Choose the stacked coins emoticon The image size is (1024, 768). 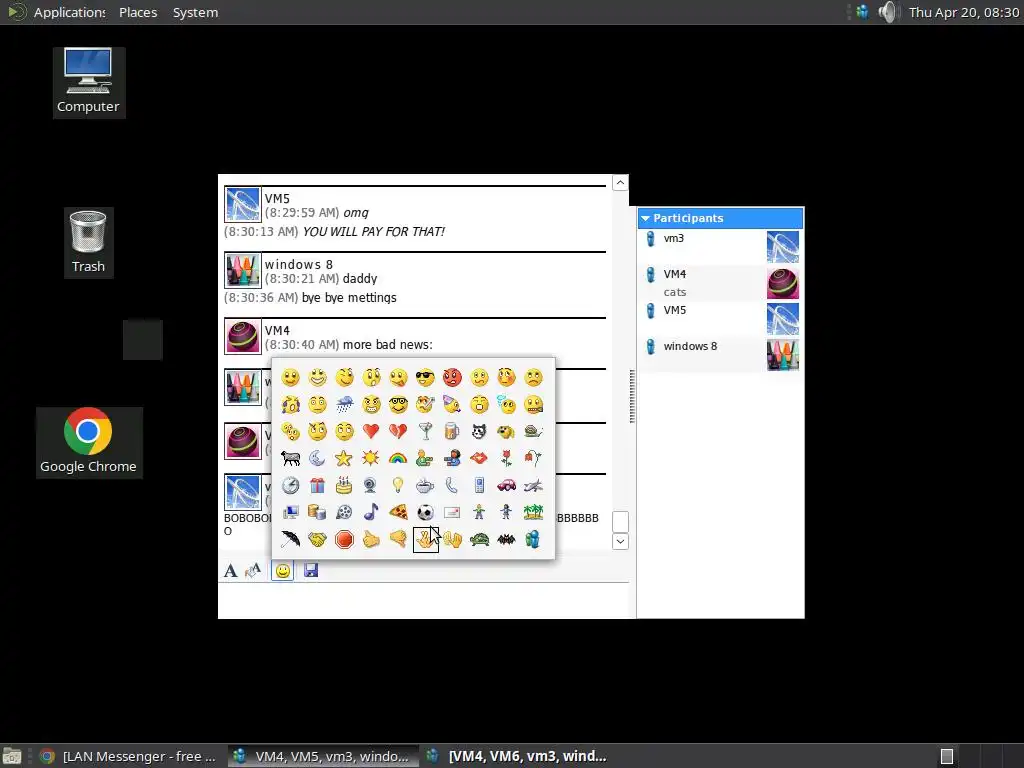pyautogui.click(x=317, y=513)
